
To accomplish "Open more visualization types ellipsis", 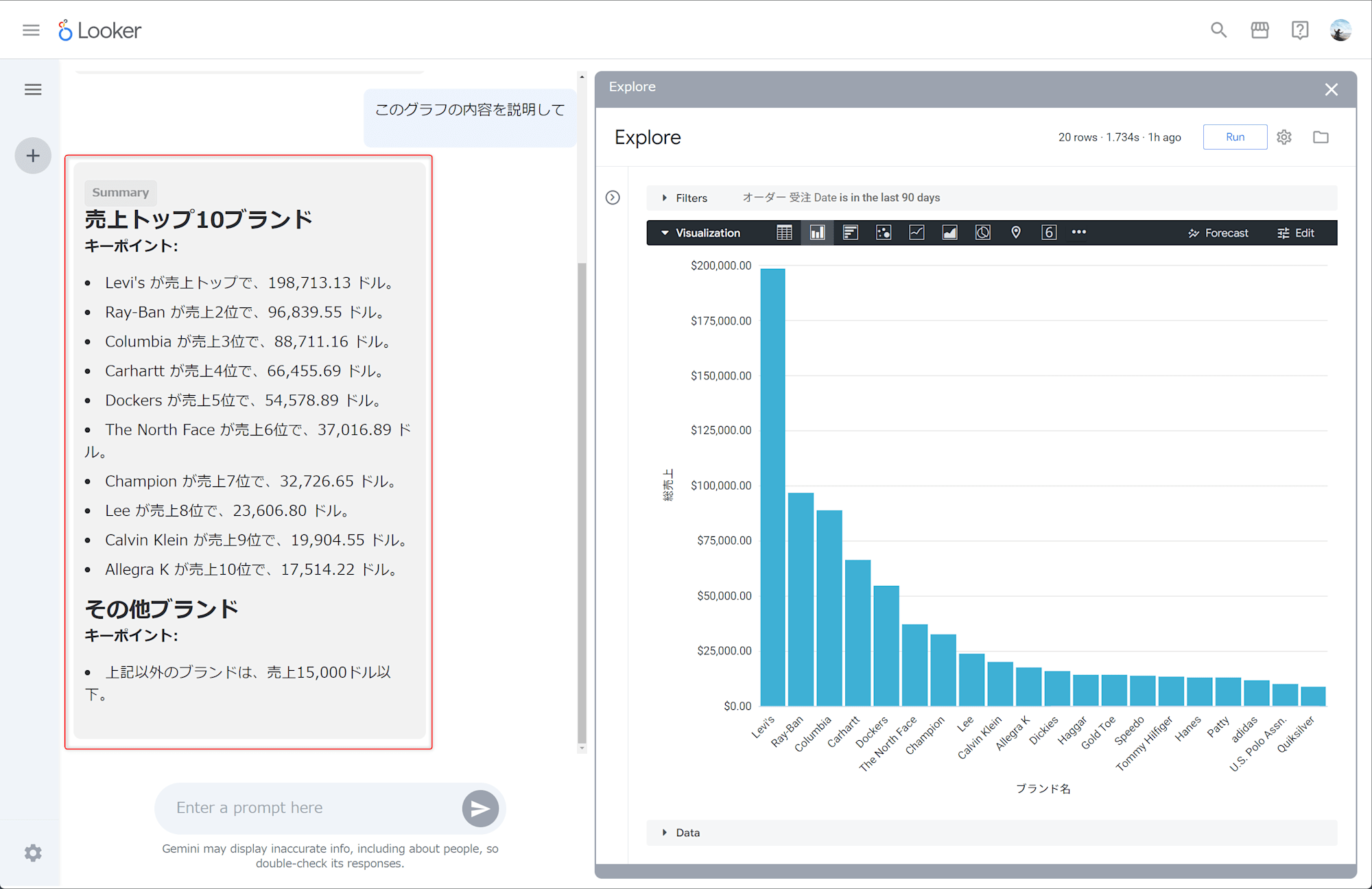I will pyautogui.click(x=1079, y=232).
